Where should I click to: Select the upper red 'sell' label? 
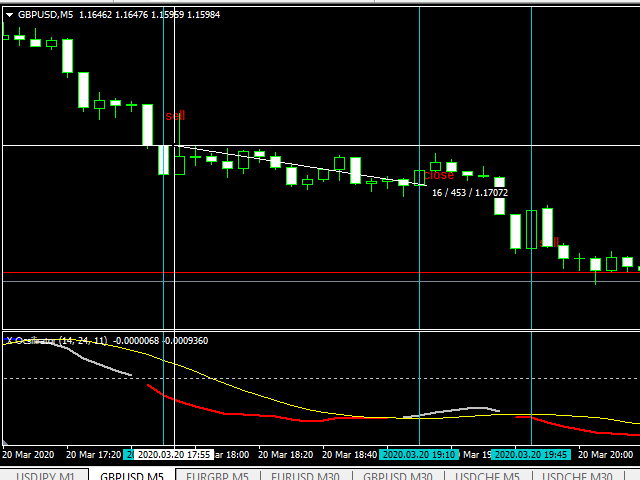coord(176,116)
